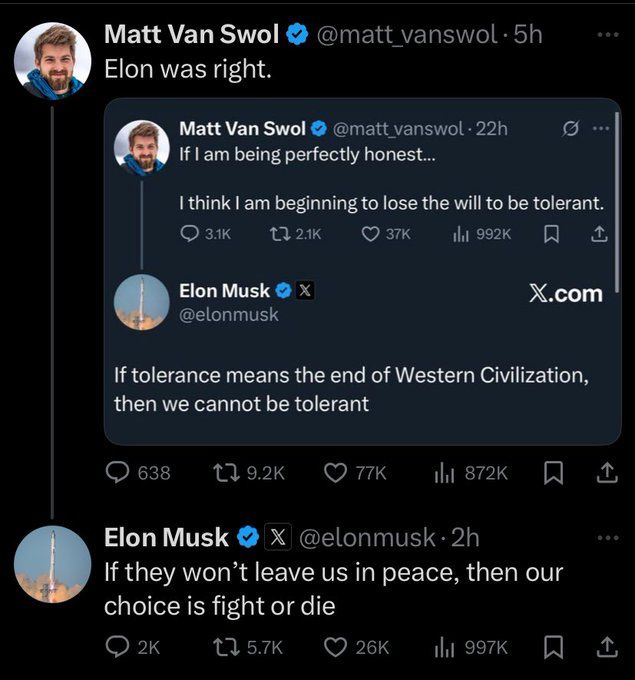Open Elon Musk's rocket avatar in reply
635x680 pixels.
[52, 564]
